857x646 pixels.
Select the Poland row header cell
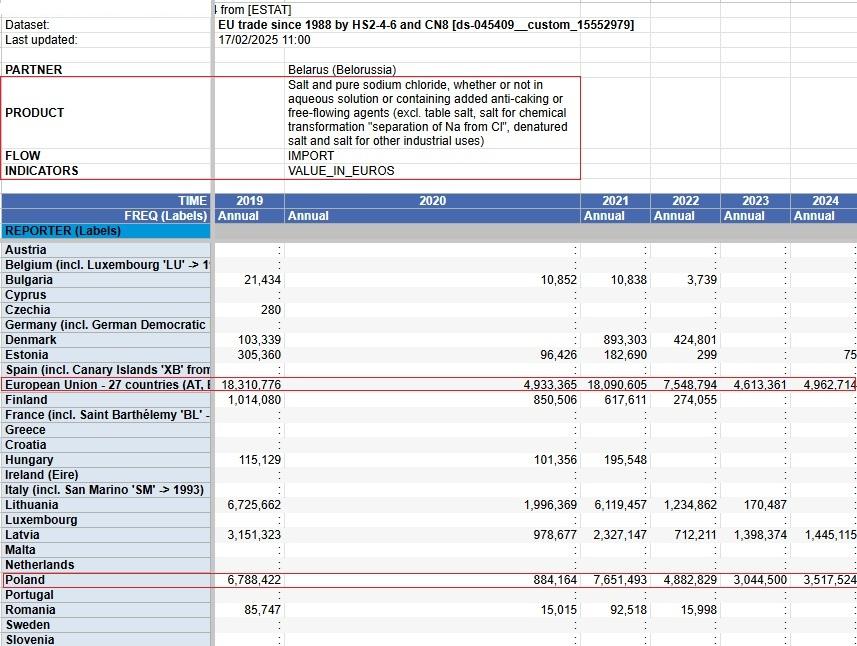pos(106,580)
